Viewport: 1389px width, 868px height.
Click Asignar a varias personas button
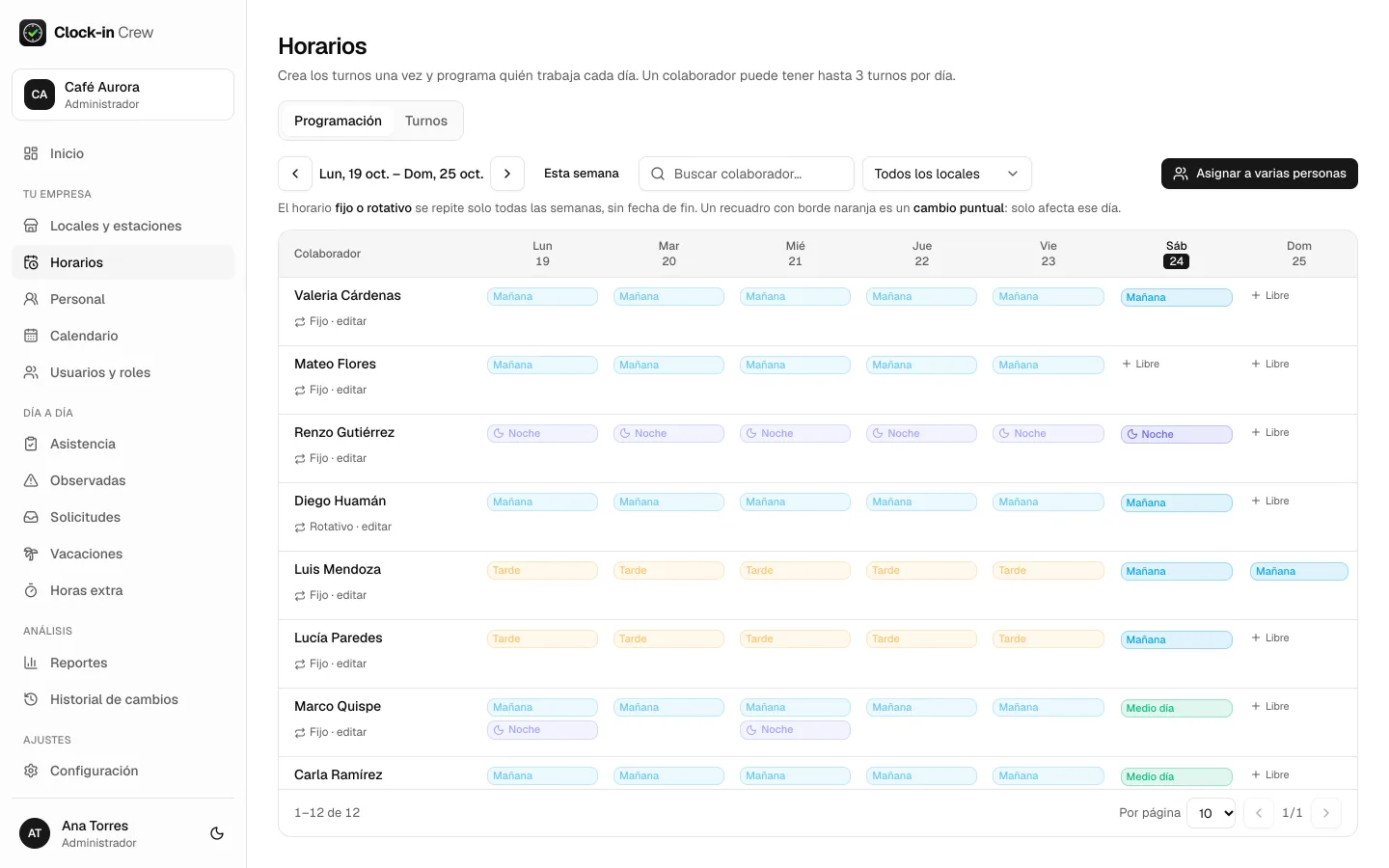(x=1260, y=174)
